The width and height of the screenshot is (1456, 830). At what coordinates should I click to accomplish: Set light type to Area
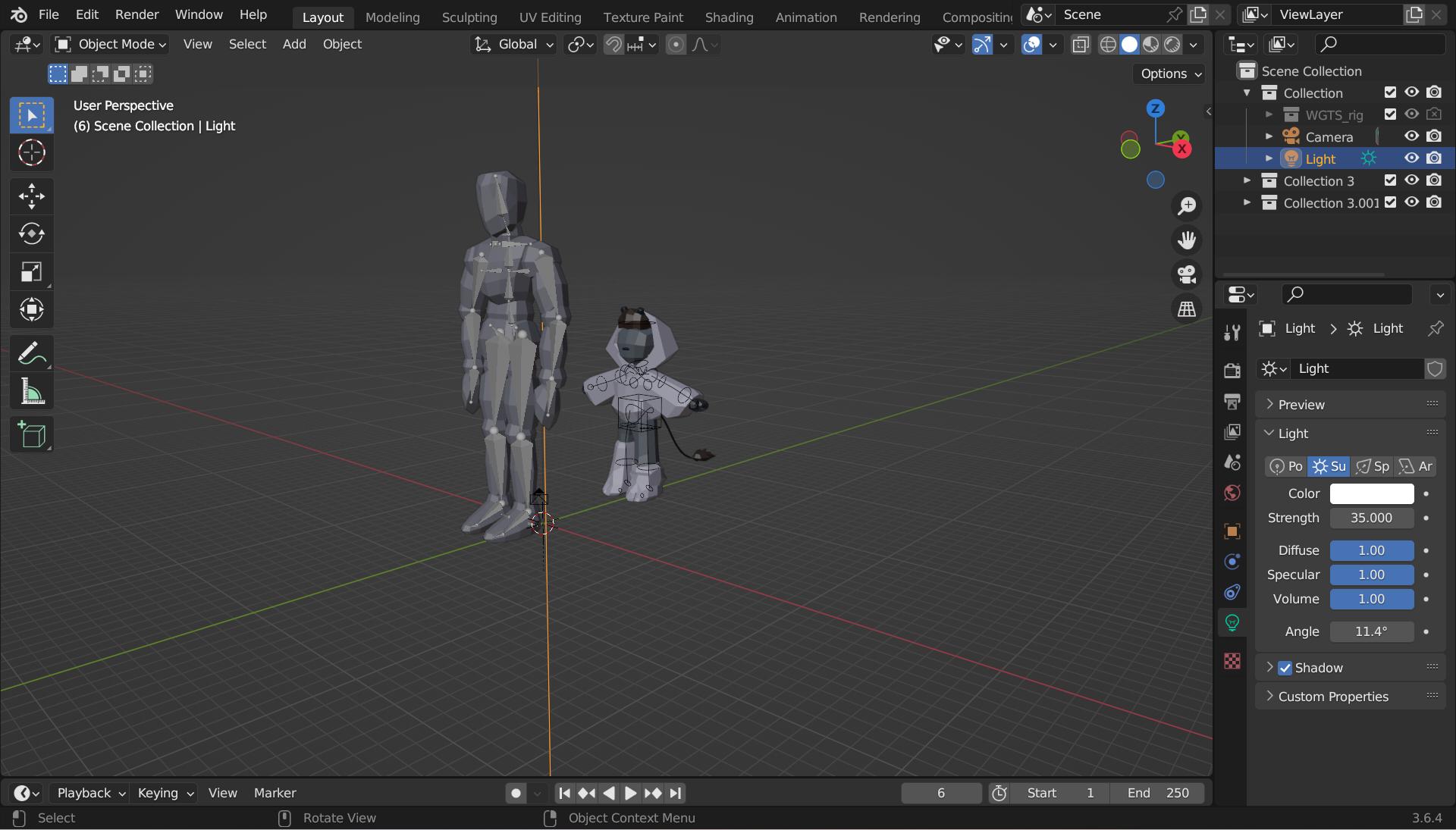1416,466
